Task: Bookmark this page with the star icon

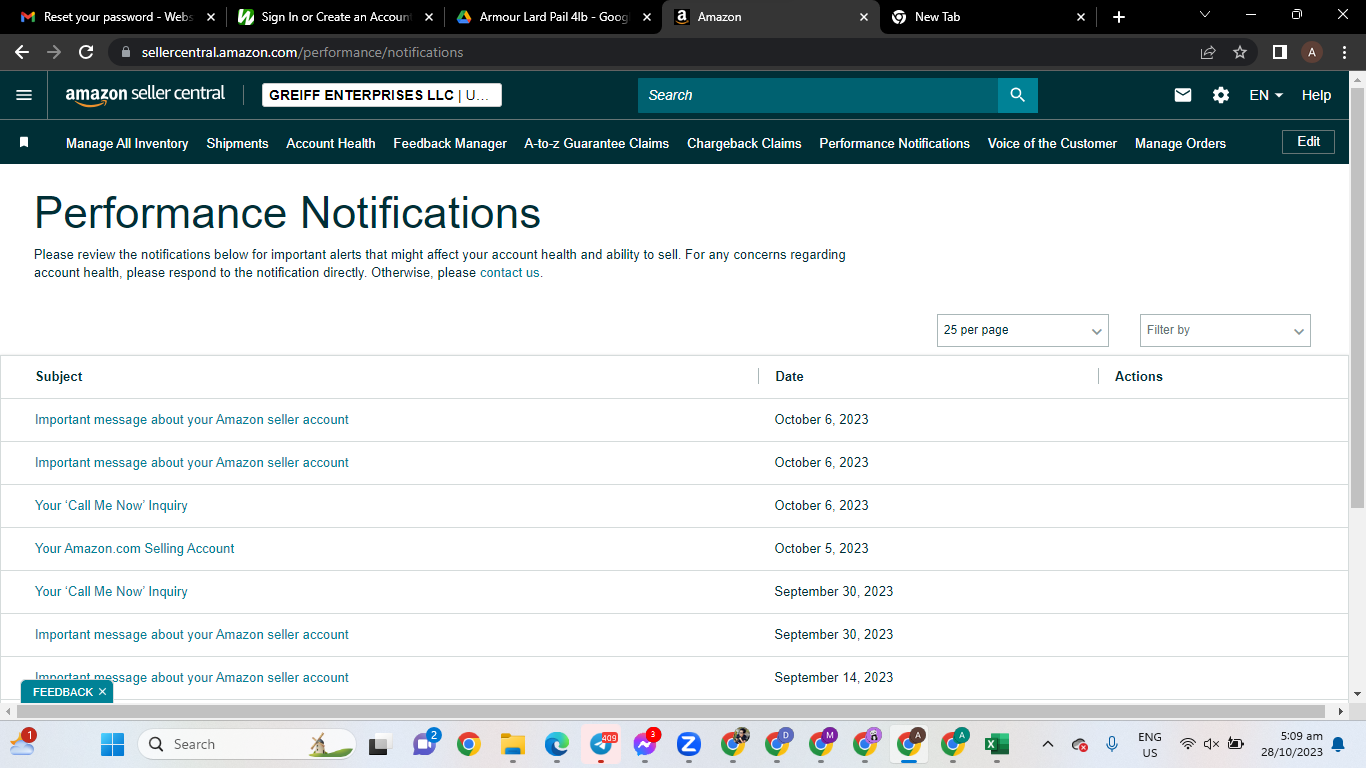Action: click(x=1240, y=52)
